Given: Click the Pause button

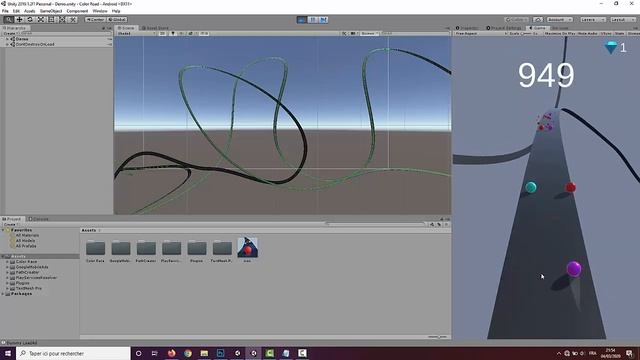Looking at the screenshot, I should (x=313, y=20).
